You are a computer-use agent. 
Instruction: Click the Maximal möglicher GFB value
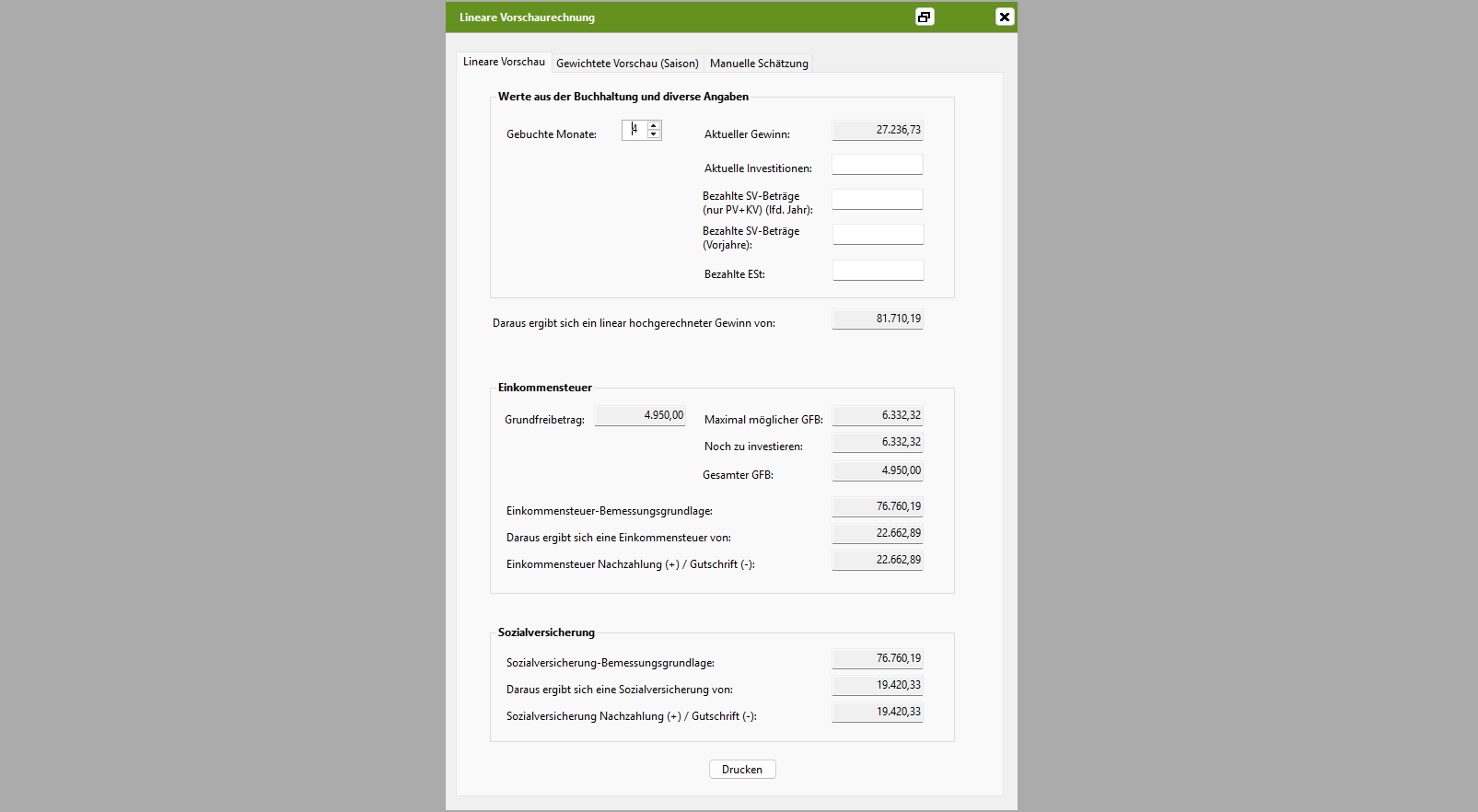pos(878,415)
